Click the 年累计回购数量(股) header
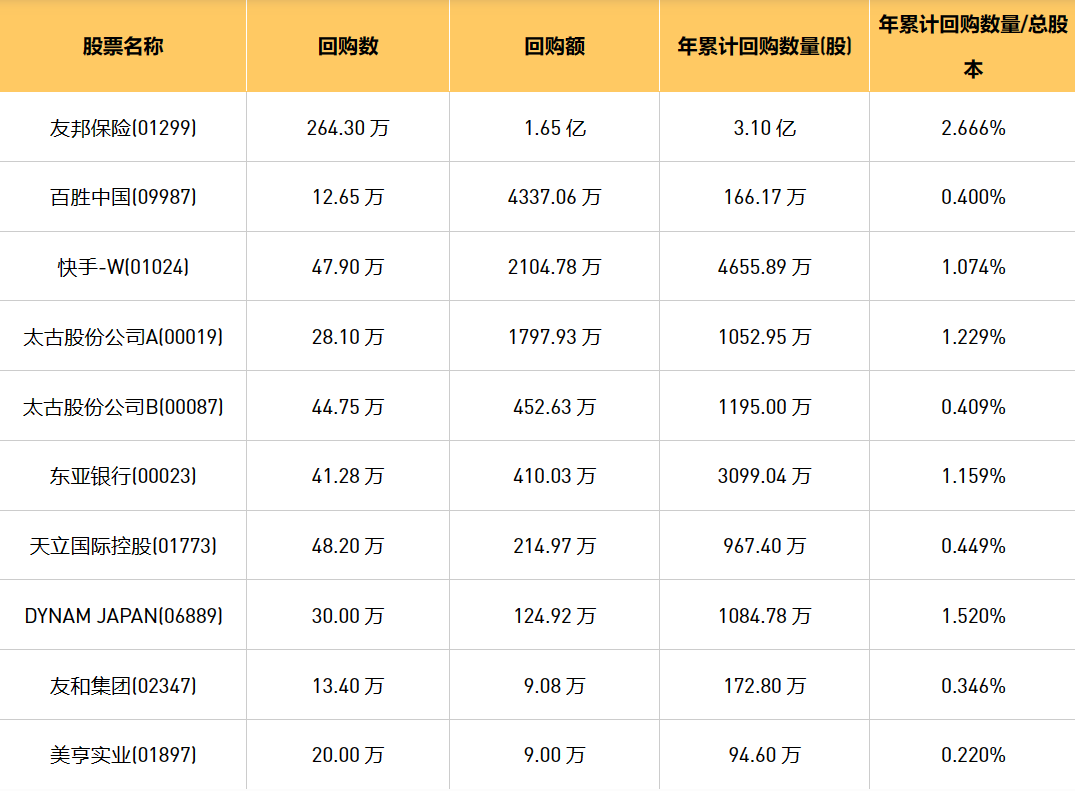The image size is (1075, 791). pyautogui.click(x=764, y=46)
